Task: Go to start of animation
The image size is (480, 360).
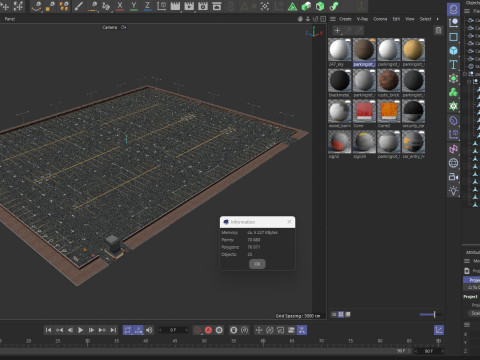Action: point(49,330)
